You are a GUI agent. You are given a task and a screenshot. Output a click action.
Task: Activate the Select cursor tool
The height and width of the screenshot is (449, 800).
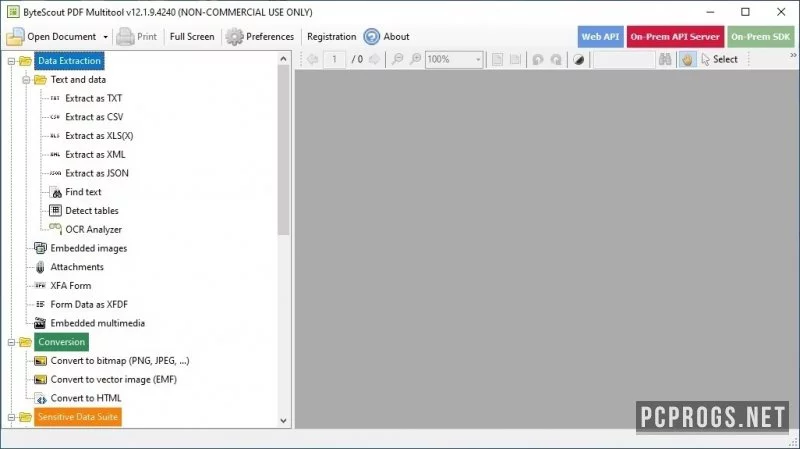point(719,60)
